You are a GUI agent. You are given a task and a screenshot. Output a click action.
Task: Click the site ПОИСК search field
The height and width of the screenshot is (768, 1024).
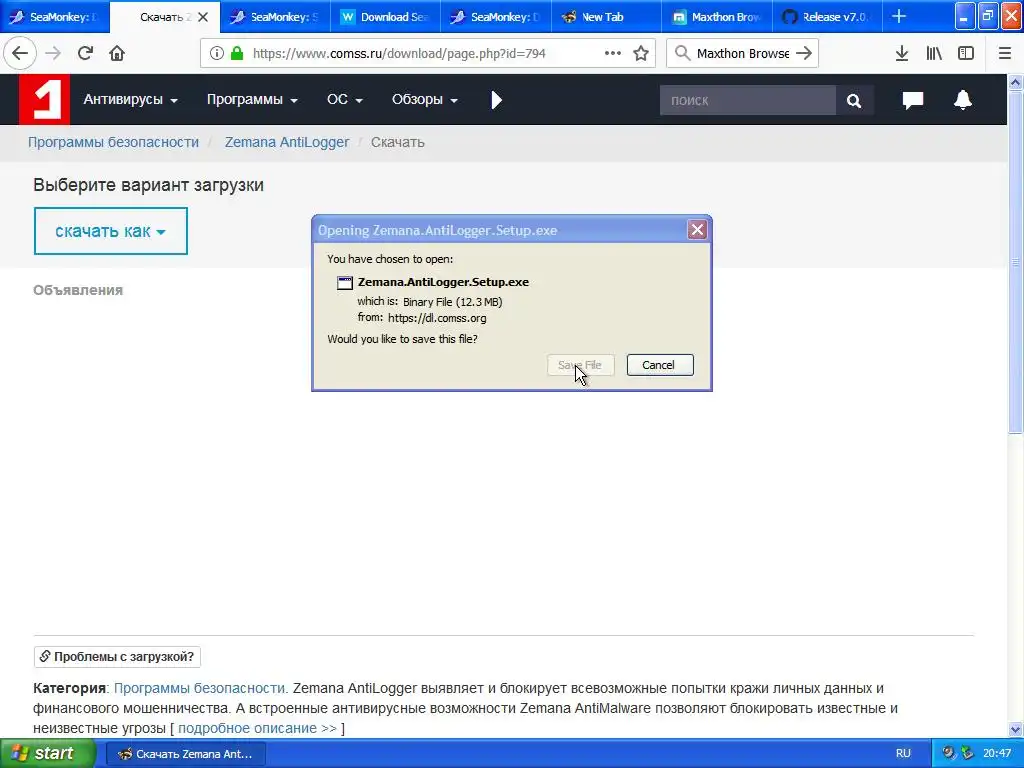(x=748, y=101)
